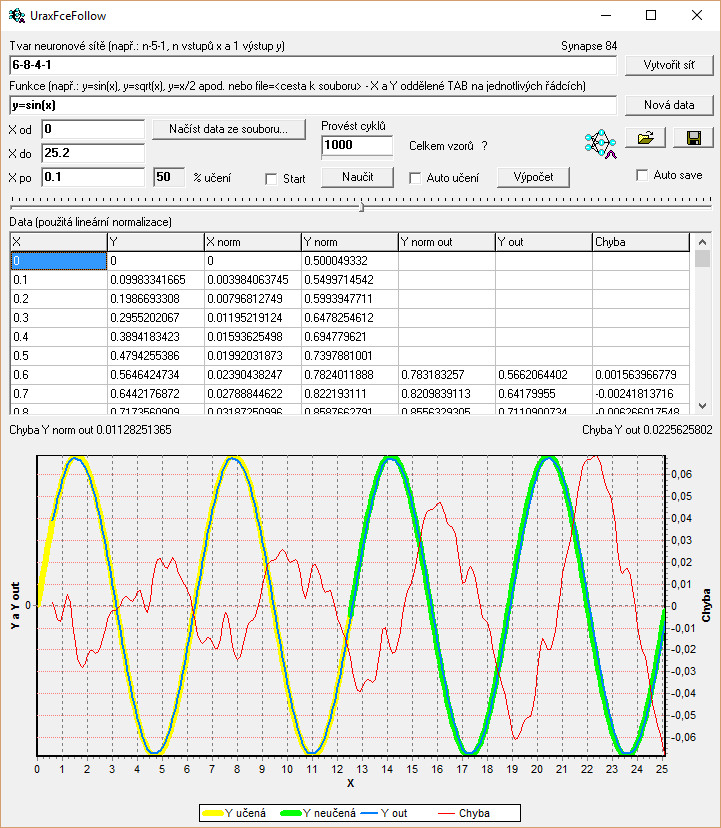Click the Y norm column header
The width and height of the screenshot is (721, 828).
(x=350, y=242)
